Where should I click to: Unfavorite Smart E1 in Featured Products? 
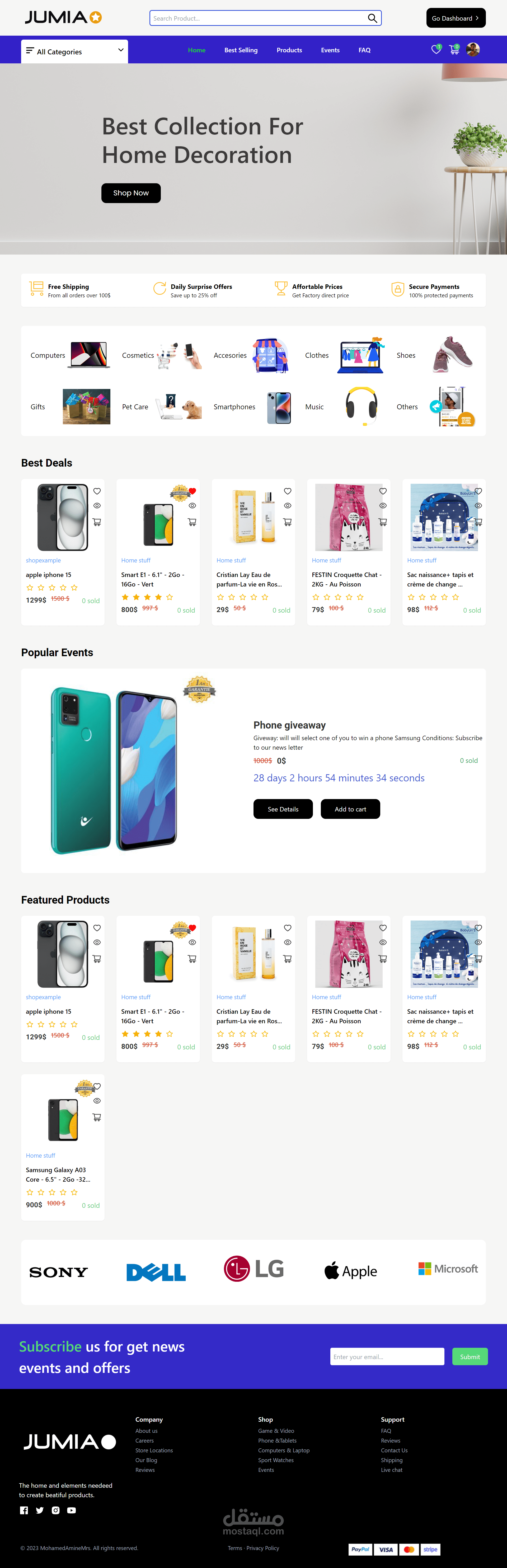click(x=192, y=928)
